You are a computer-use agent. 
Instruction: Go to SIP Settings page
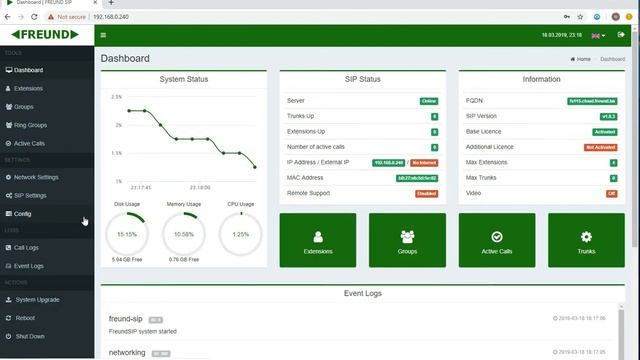[47, 196]
